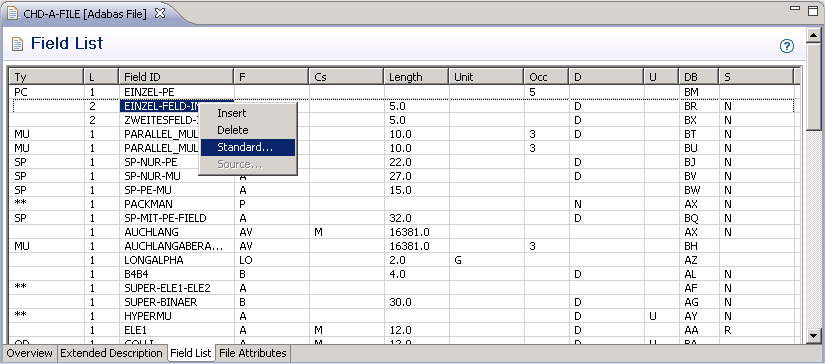
Task: Click the Field List page icon
Action: coord(18,44)
